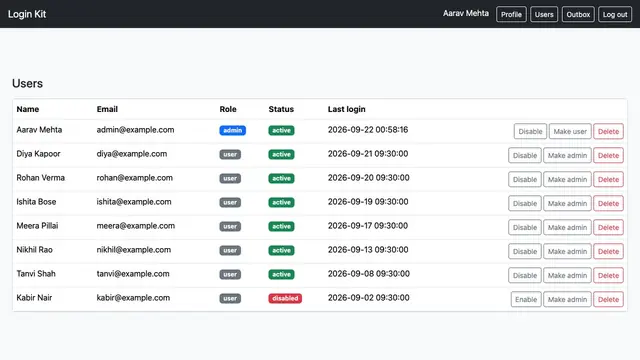Disable the Aarav Mehta account
Viewport: 640px width, 360px height.
coord(530,131)
